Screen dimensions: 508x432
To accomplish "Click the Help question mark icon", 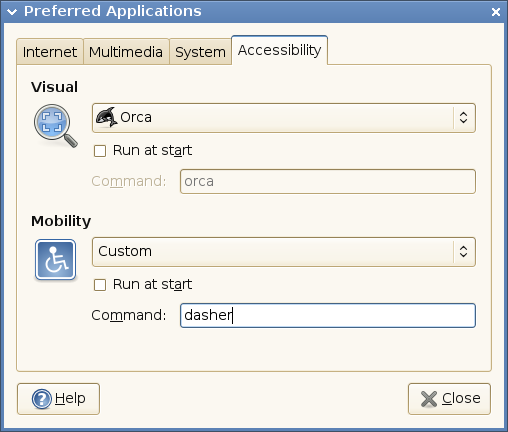I will click(x=42, y=399).
